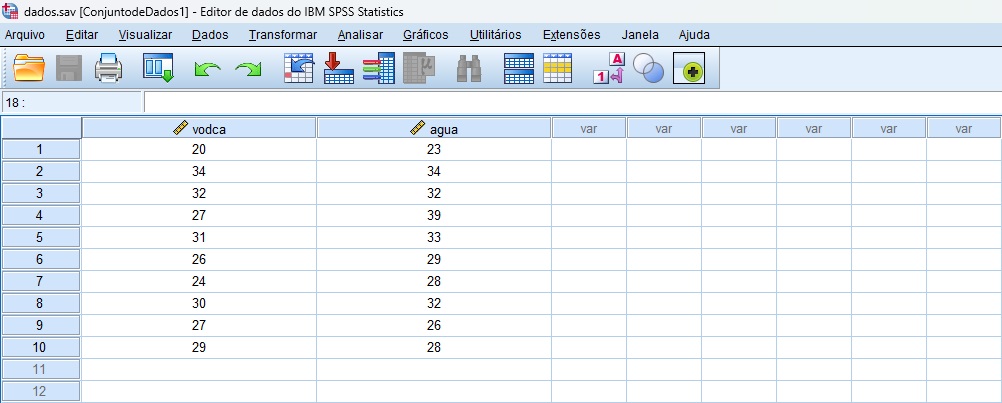This screenshot has height=403, width=1002.
Task: Select row 4 header
Action: click(x=40, y=215)
